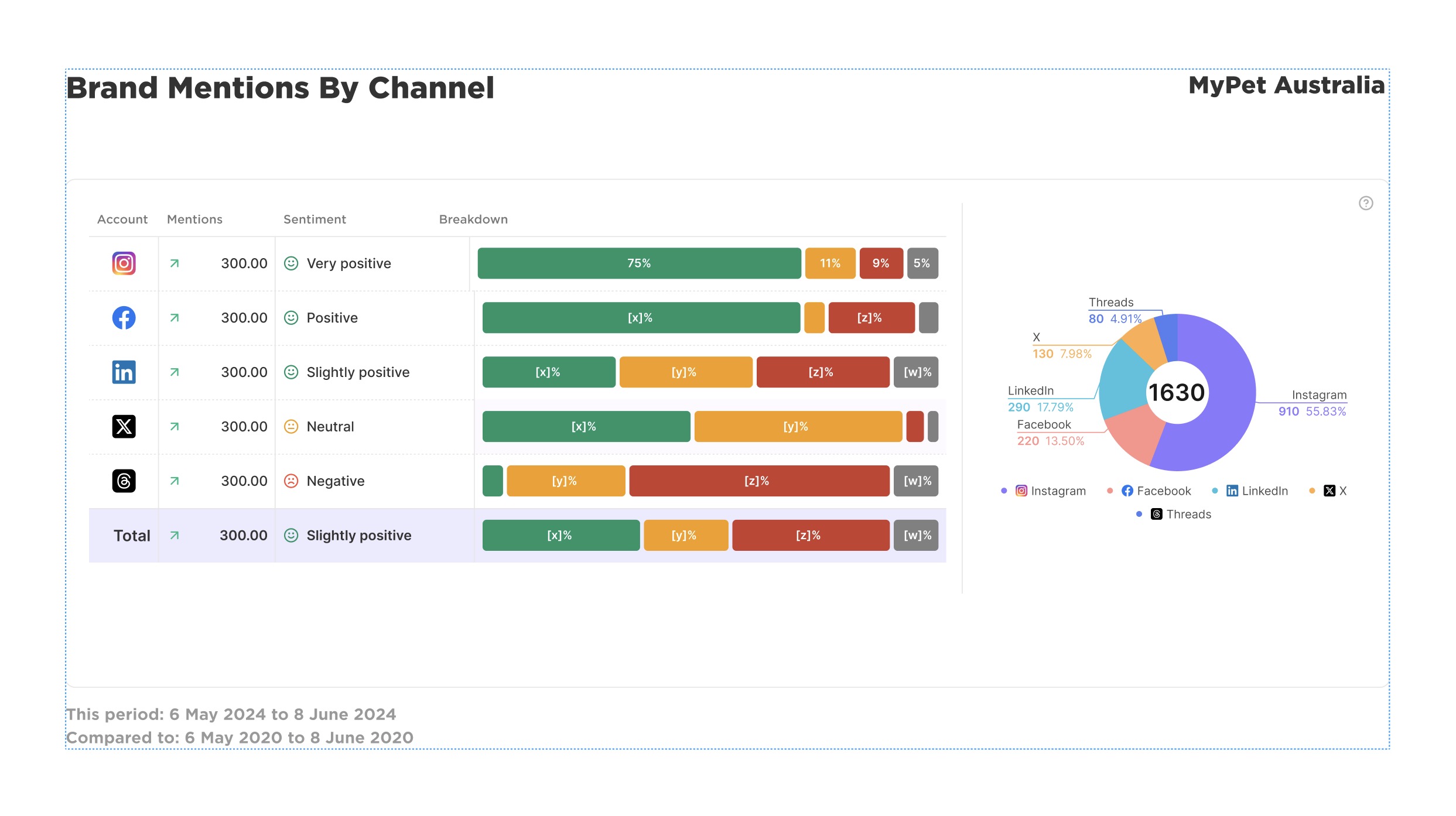Click the LinkedIn icon in the Account column
The image size is (1456, 816).
[123, 372]
